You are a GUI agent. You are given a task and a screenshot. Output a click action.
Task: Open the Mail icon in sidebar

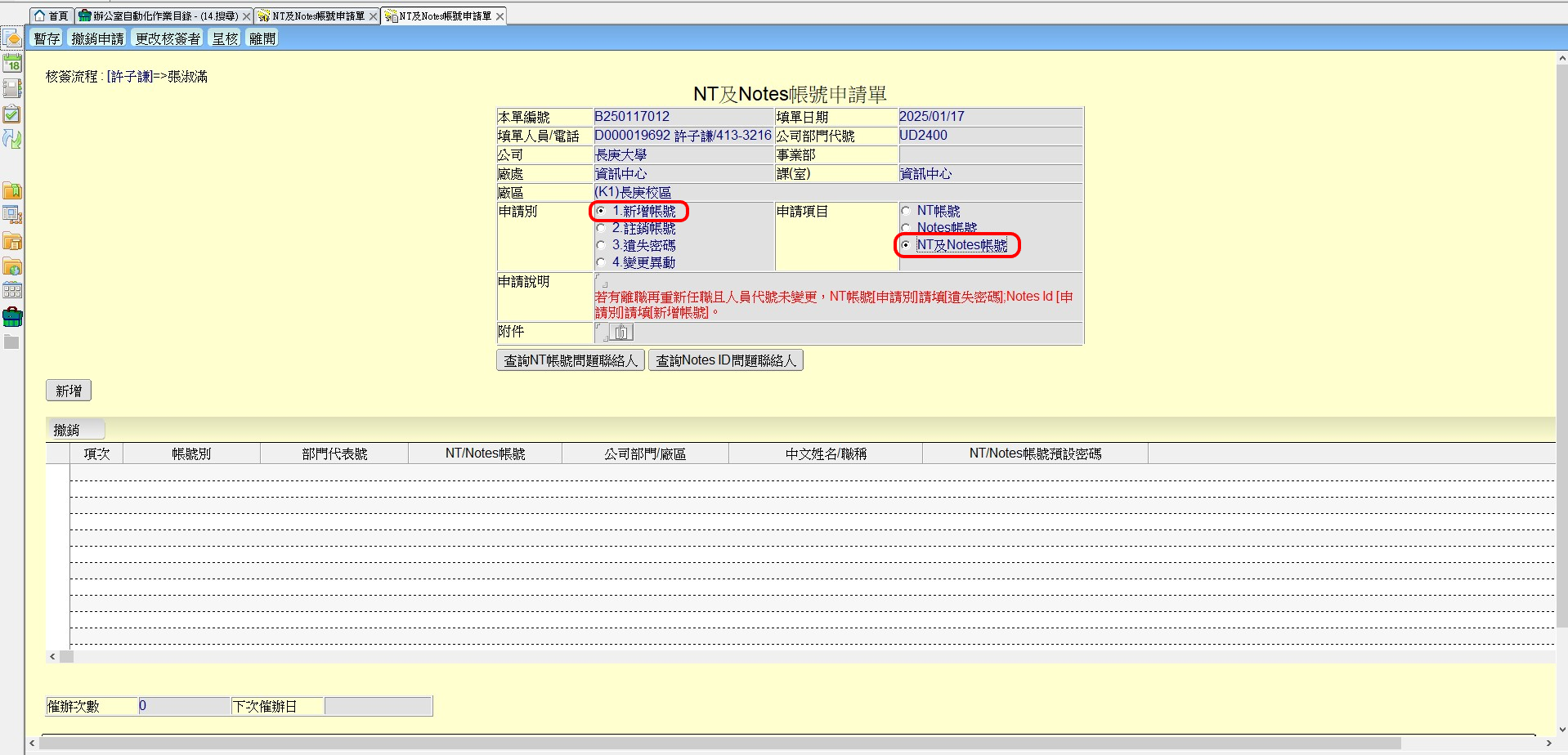12,38
